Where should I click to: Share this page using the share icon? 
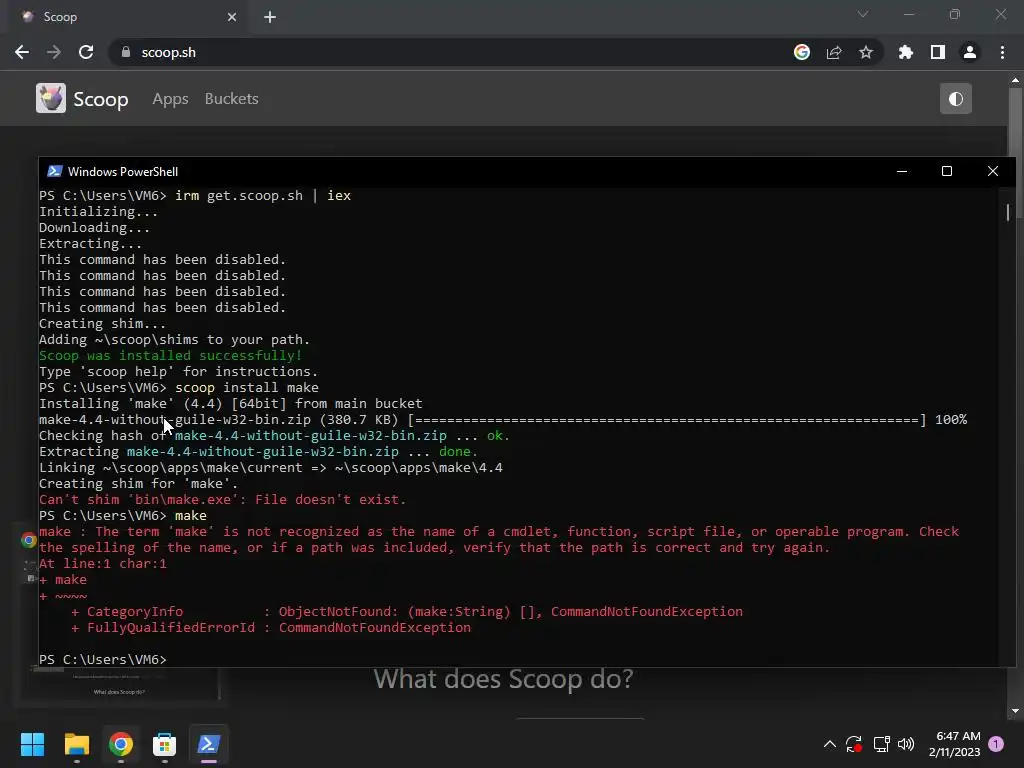point(834,52)
